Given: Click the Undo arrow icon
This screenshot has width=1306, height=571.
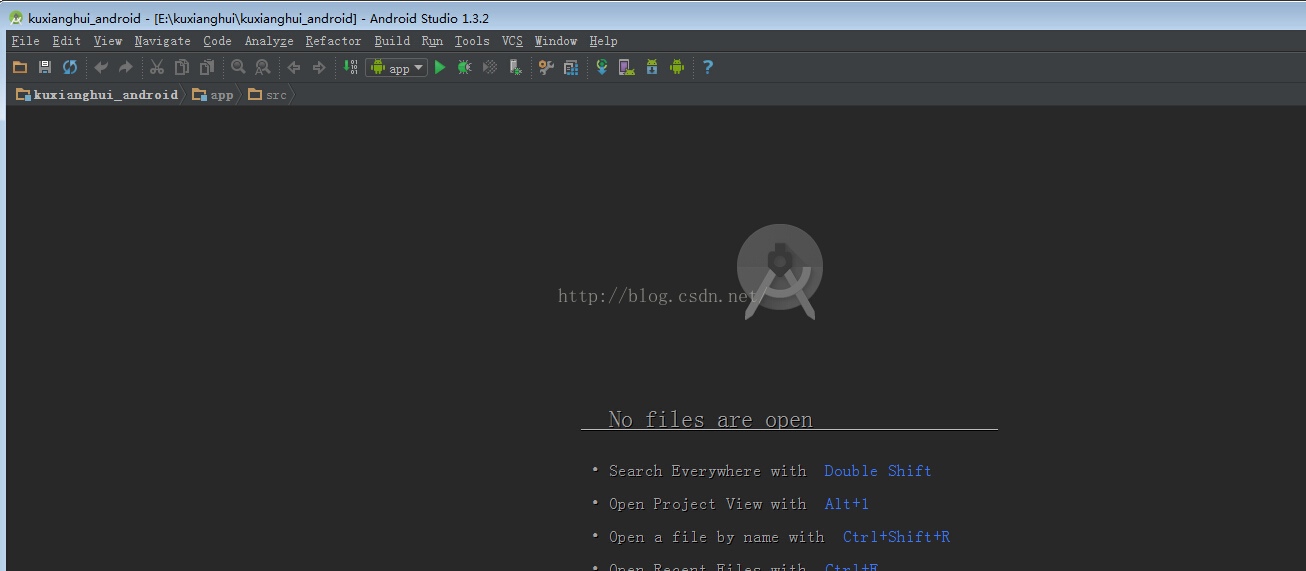Looking at the screenshot, I should (101, 67).
